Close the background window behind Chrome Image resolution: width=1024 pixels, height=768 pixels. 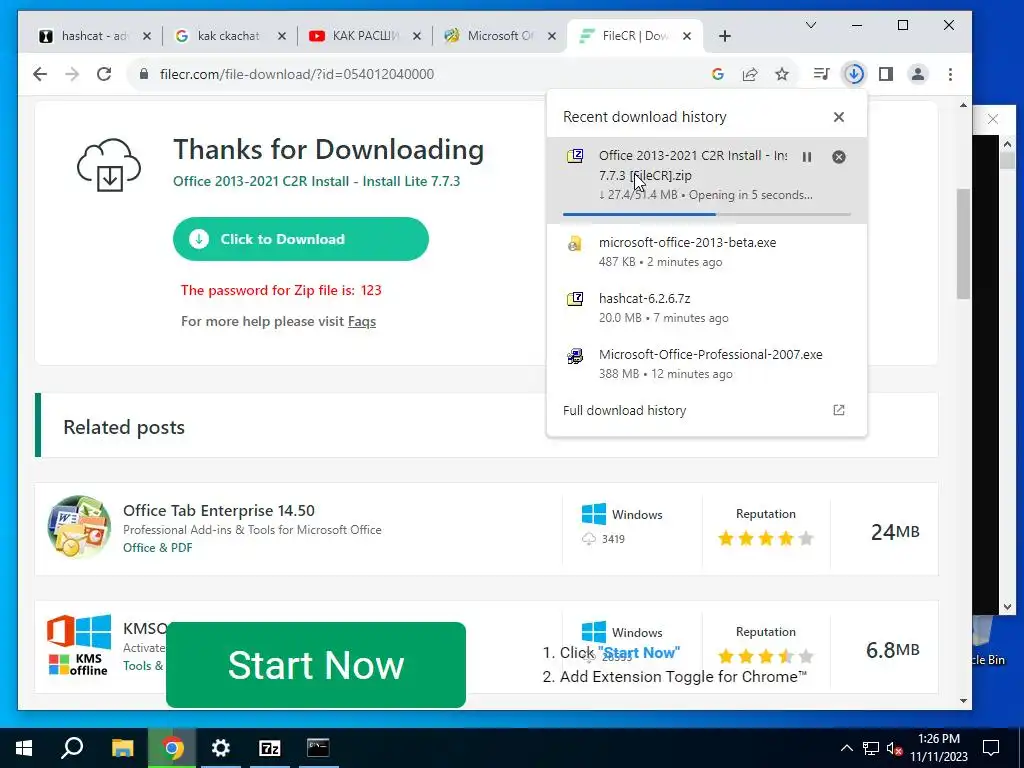coord(993,119)
